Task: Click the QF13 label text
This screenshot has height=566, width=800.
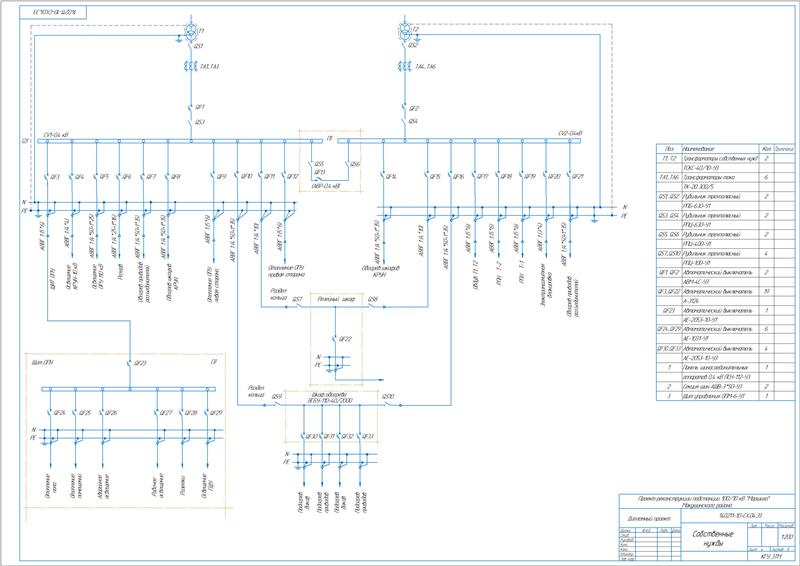Action: 319,172
